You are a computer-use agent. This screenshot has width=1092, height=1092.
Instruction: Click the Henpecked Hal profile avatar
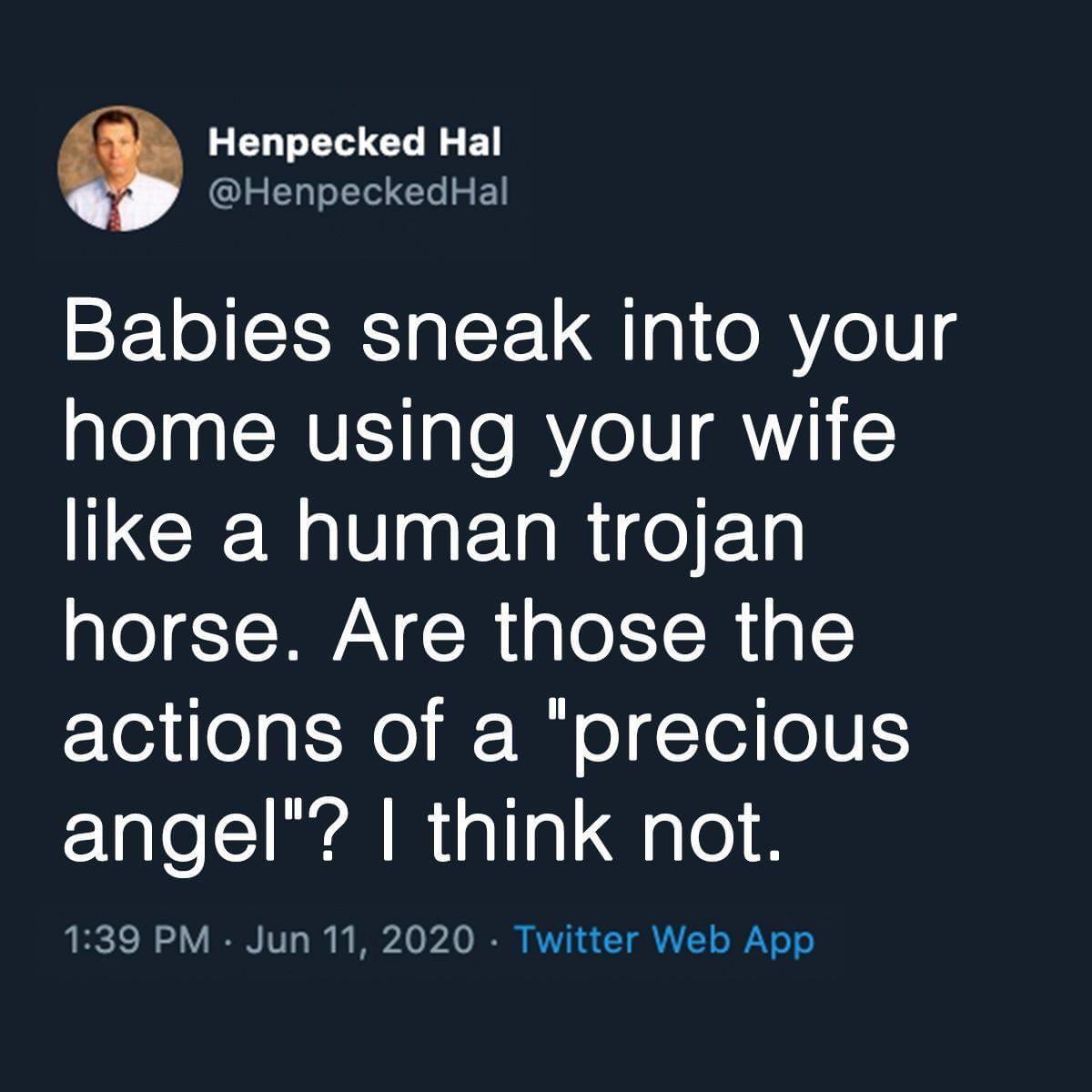[120, 170]
